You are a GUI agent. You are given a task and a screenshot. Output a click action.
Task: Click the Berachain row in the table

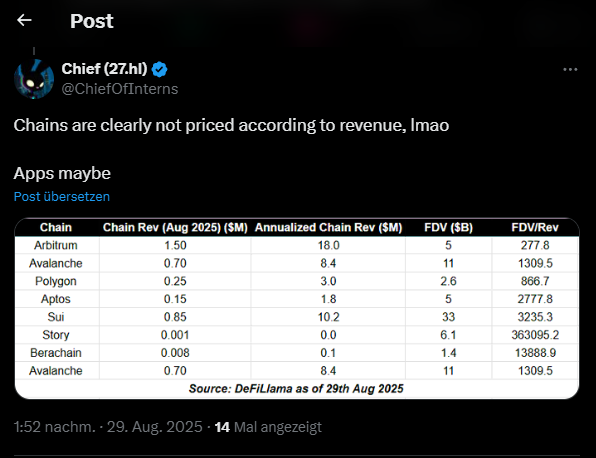pyautogui.click(x=297, y=353)
